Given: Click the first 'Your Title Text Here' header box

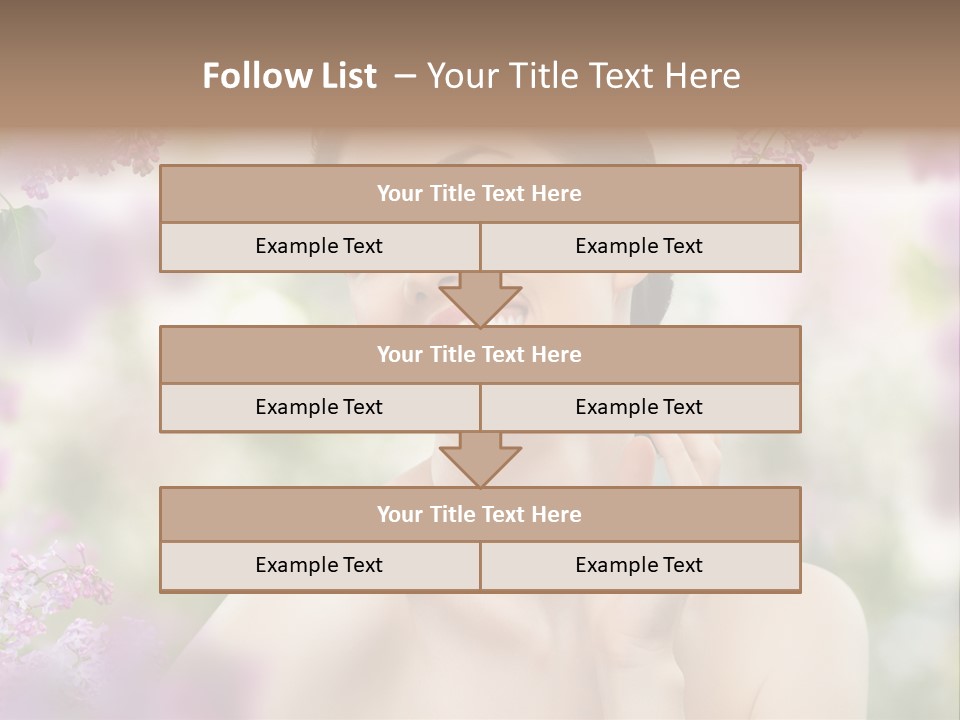Looking at the screenshot, I should point(479,194).
